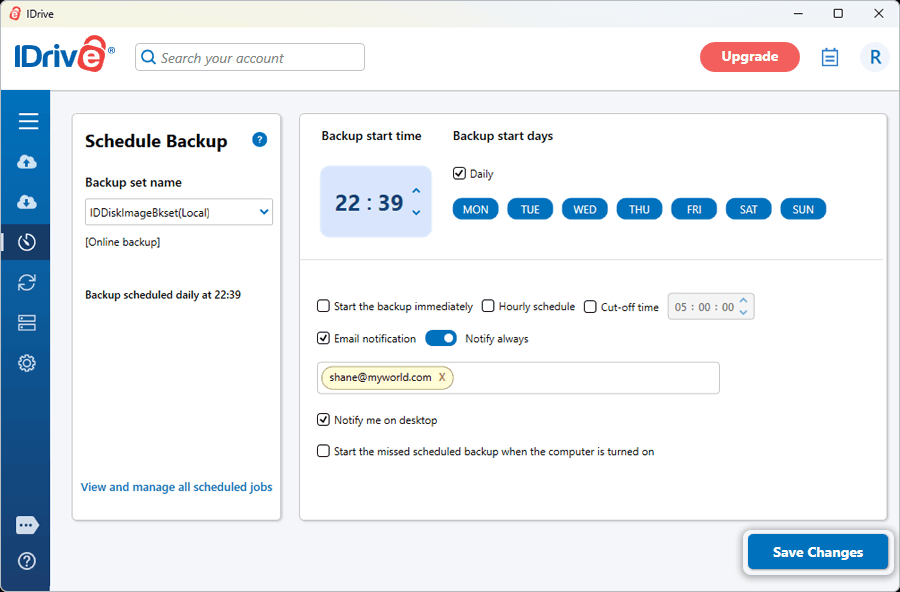Image resolution: width=900 pixels, height=592 pixels.
Task: Click the Search your account field
Action: (250, 57)
